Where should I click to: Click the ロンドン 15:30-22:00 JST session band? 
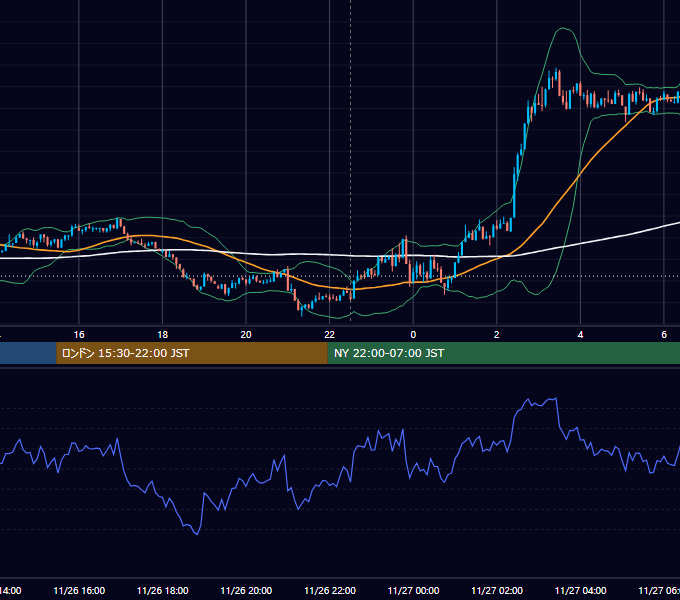(192, 353)
